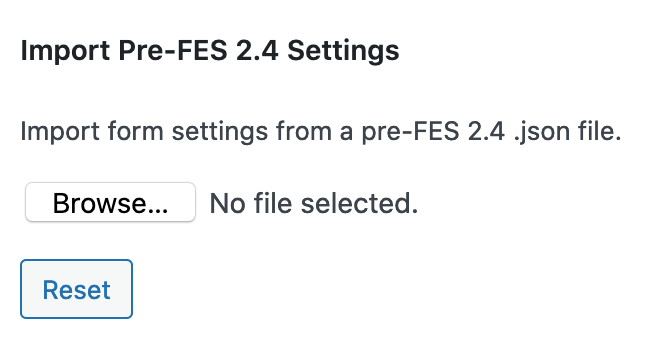
Task: Click the import form settings description text
Action: tap(321, 131)
